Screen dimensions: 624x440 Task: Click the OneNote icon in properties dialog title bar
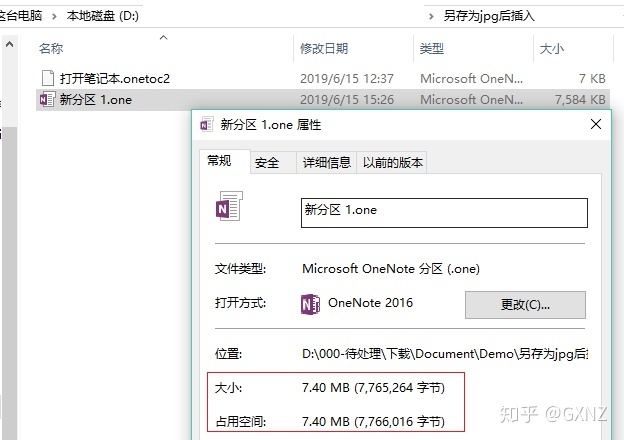pyautogui.click(x=207, y=125)
